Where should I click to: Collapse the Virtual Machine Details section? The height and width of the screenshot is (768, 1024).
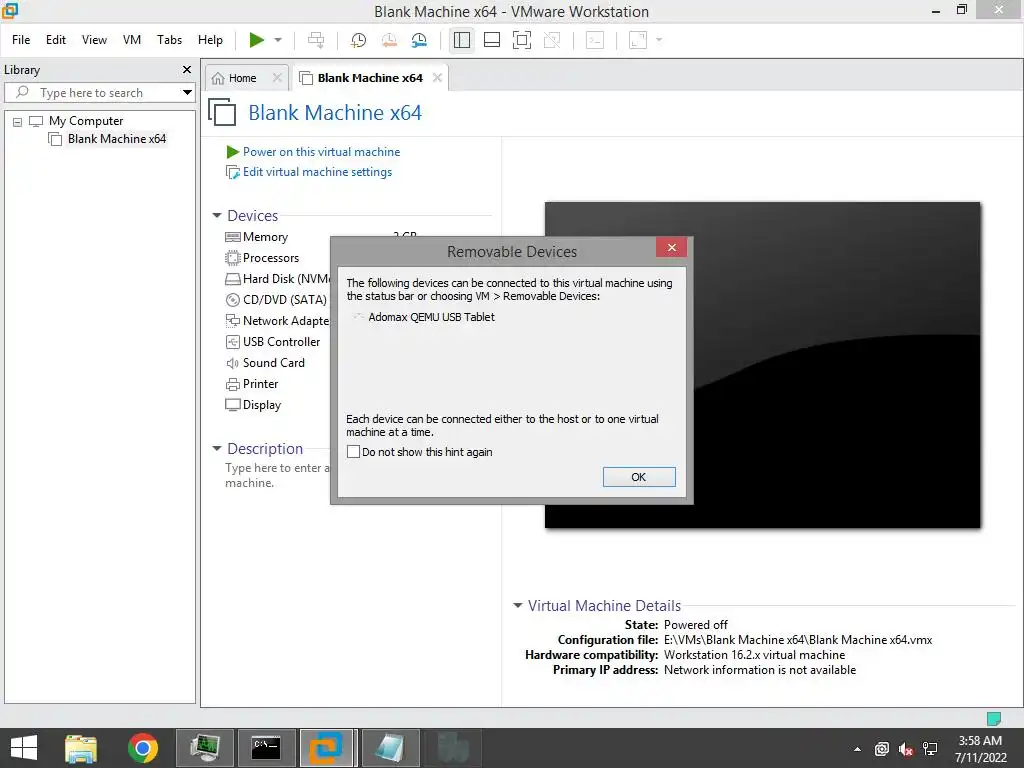tap(518, 605)
